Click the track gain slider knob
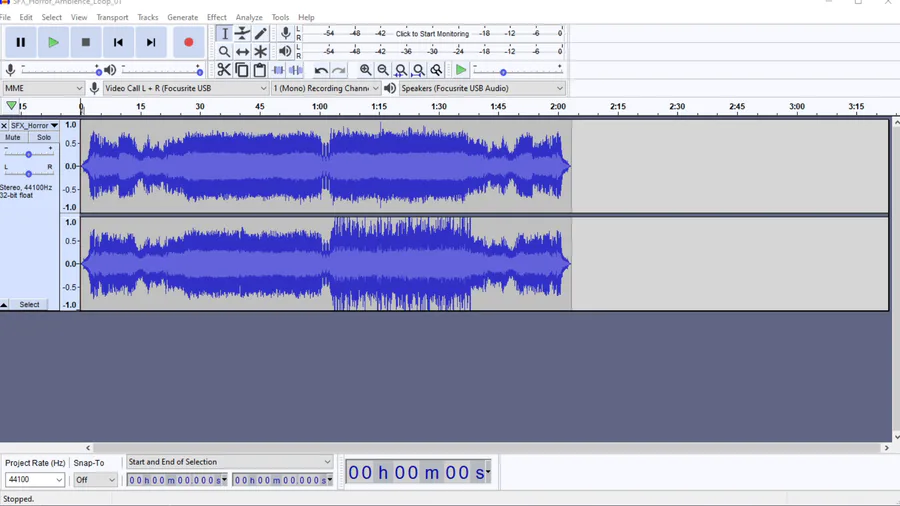This screenshot has width=900, height=506. (x=28, y=154)
